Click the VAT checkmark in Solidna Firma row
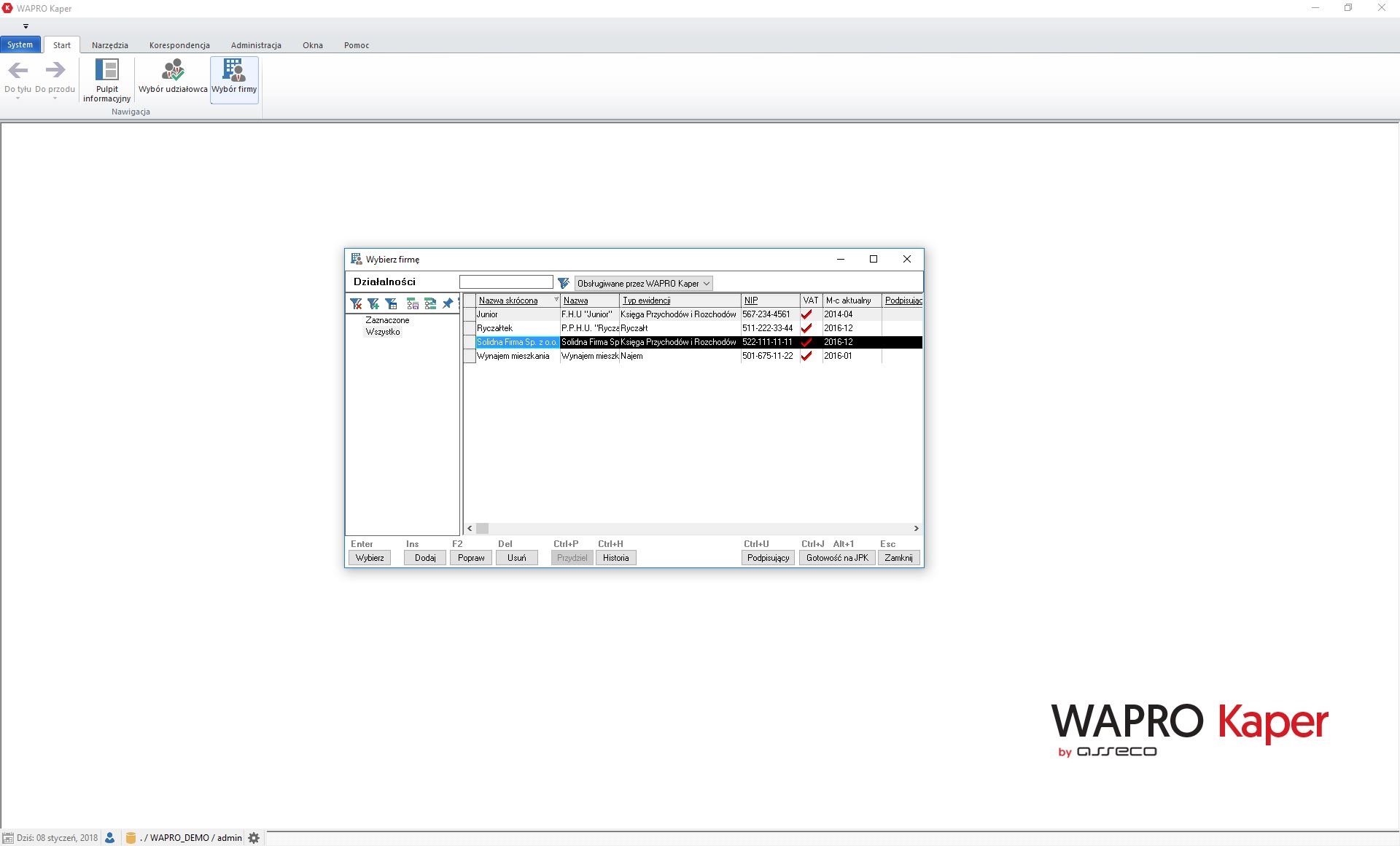This screenshot has height=846, width=1400. click(806, 342)
